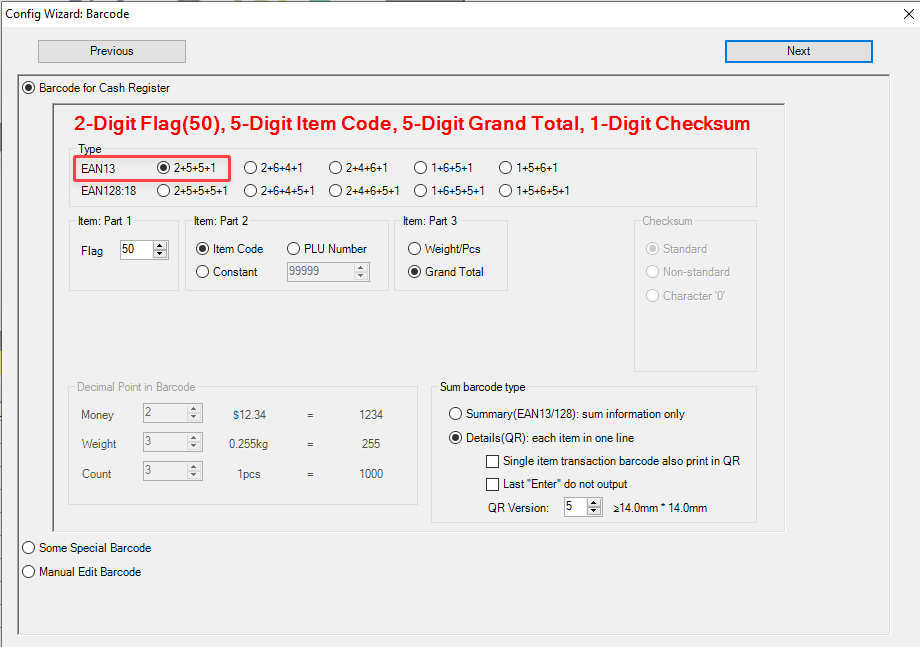The width and height of the screenshot is (920, 647).
Task: Choose EAN128 1+5+6+5+1 type
Action: tap(534, 191)
